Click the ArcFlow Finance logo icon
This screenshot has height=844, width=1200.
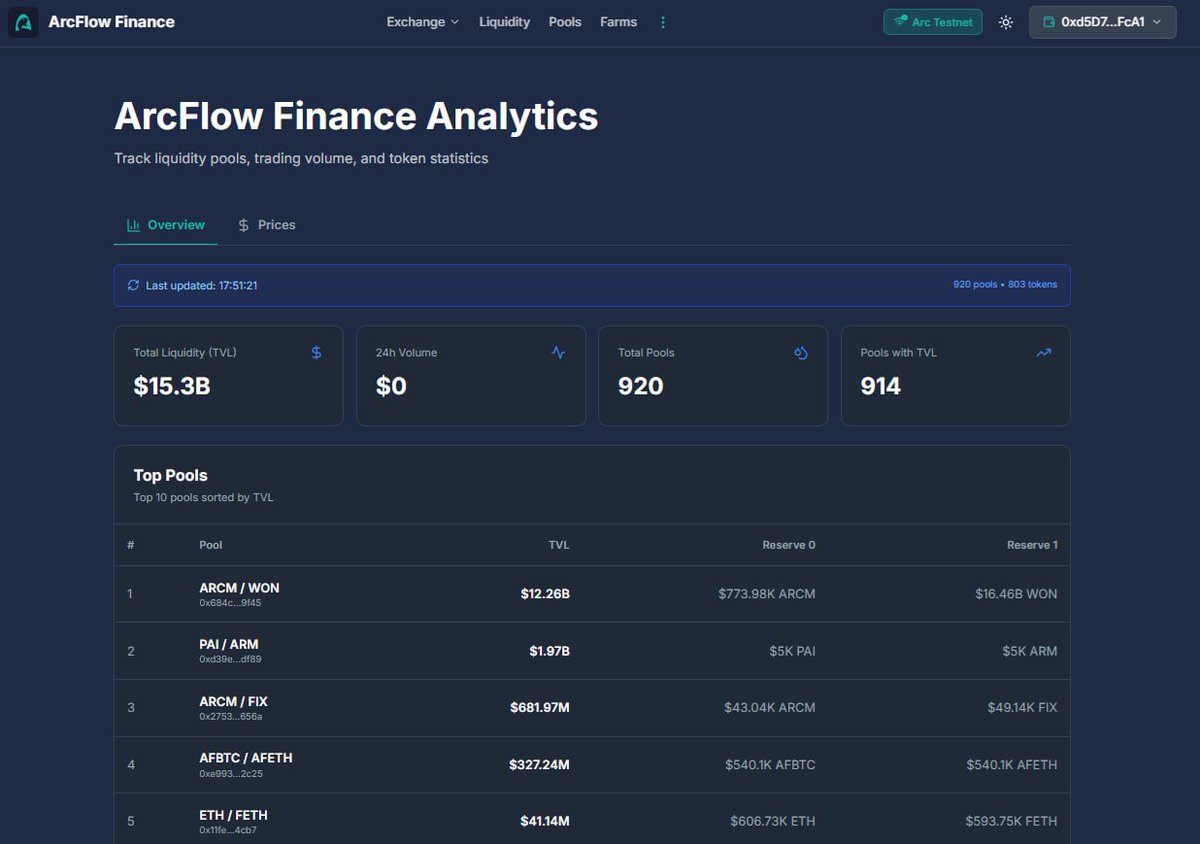click(23, 22)
